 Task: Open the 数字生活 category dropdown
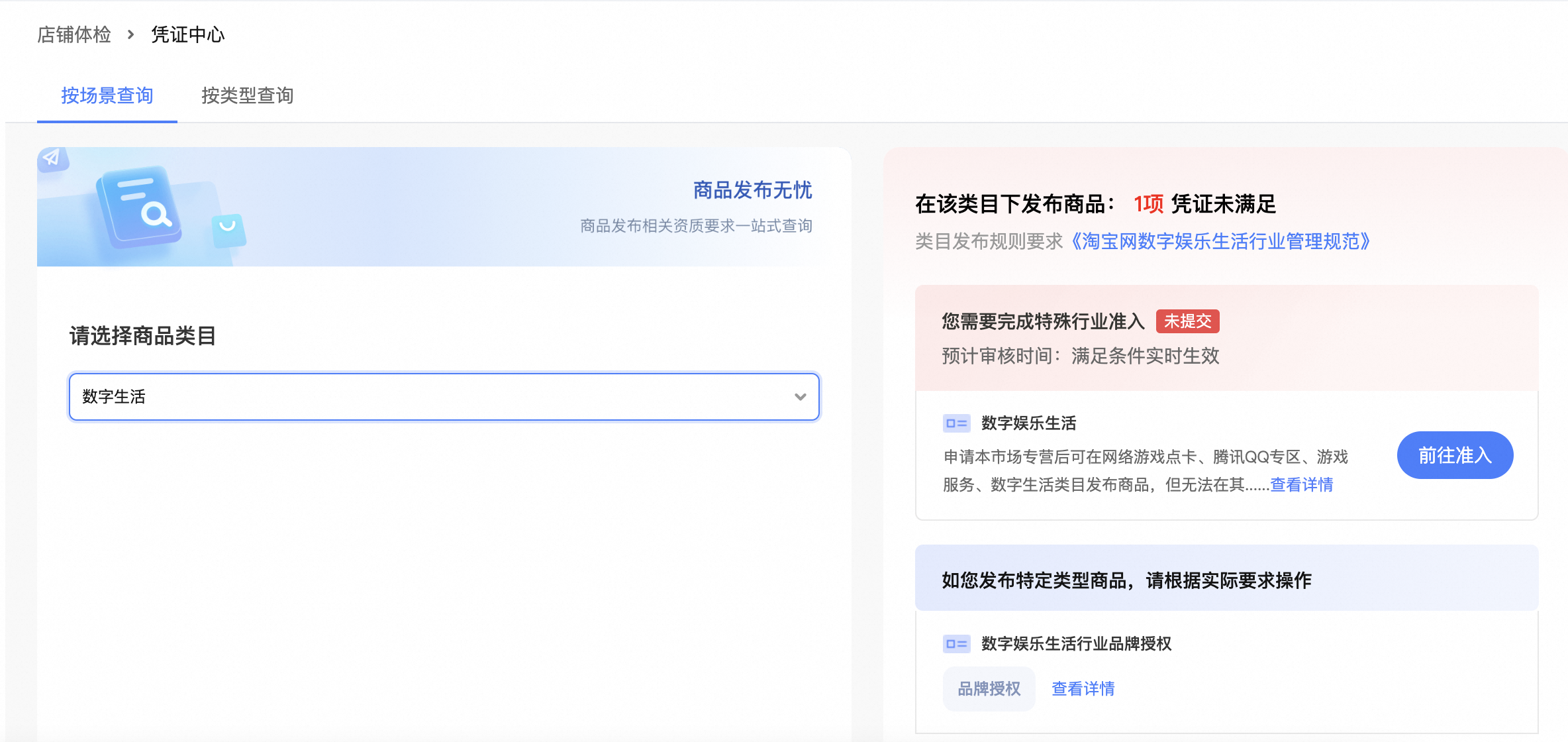pos(444,397)
